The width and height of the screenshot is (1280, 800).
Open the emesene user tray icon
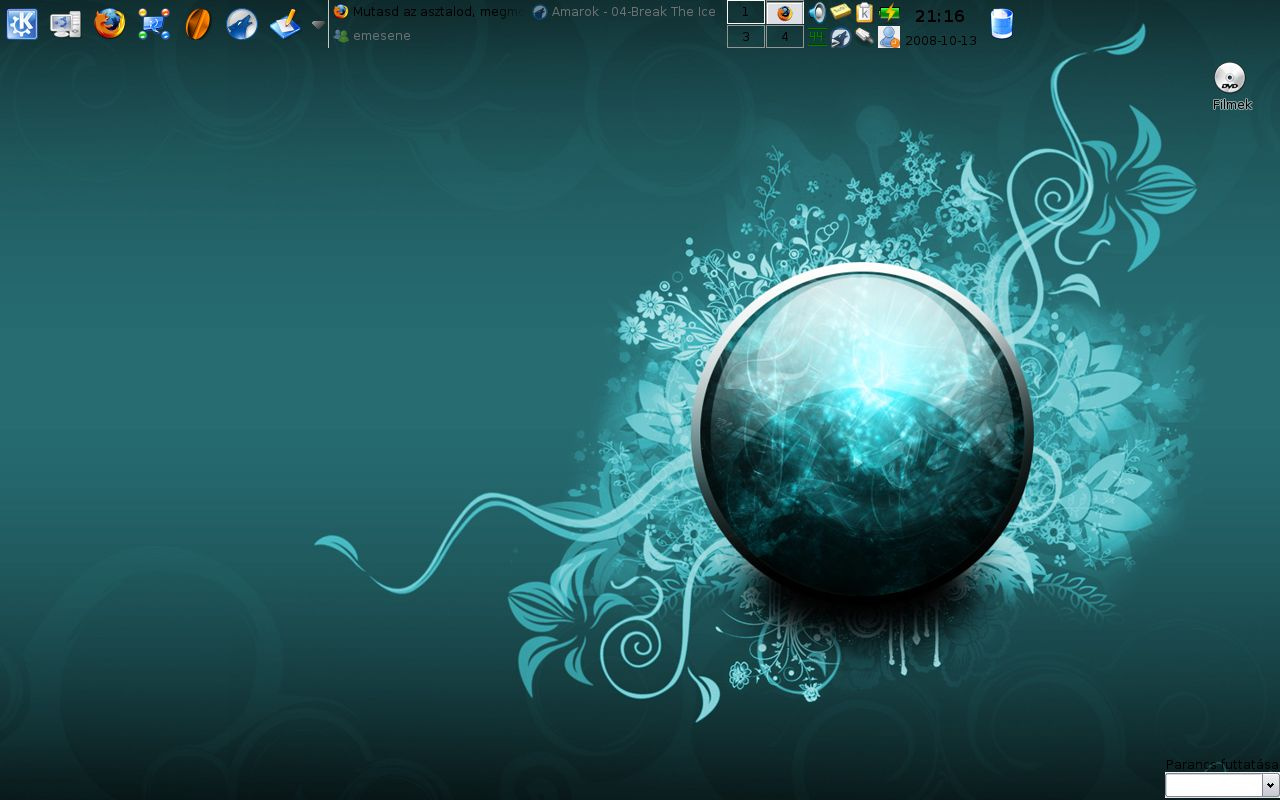click(889, 37)
